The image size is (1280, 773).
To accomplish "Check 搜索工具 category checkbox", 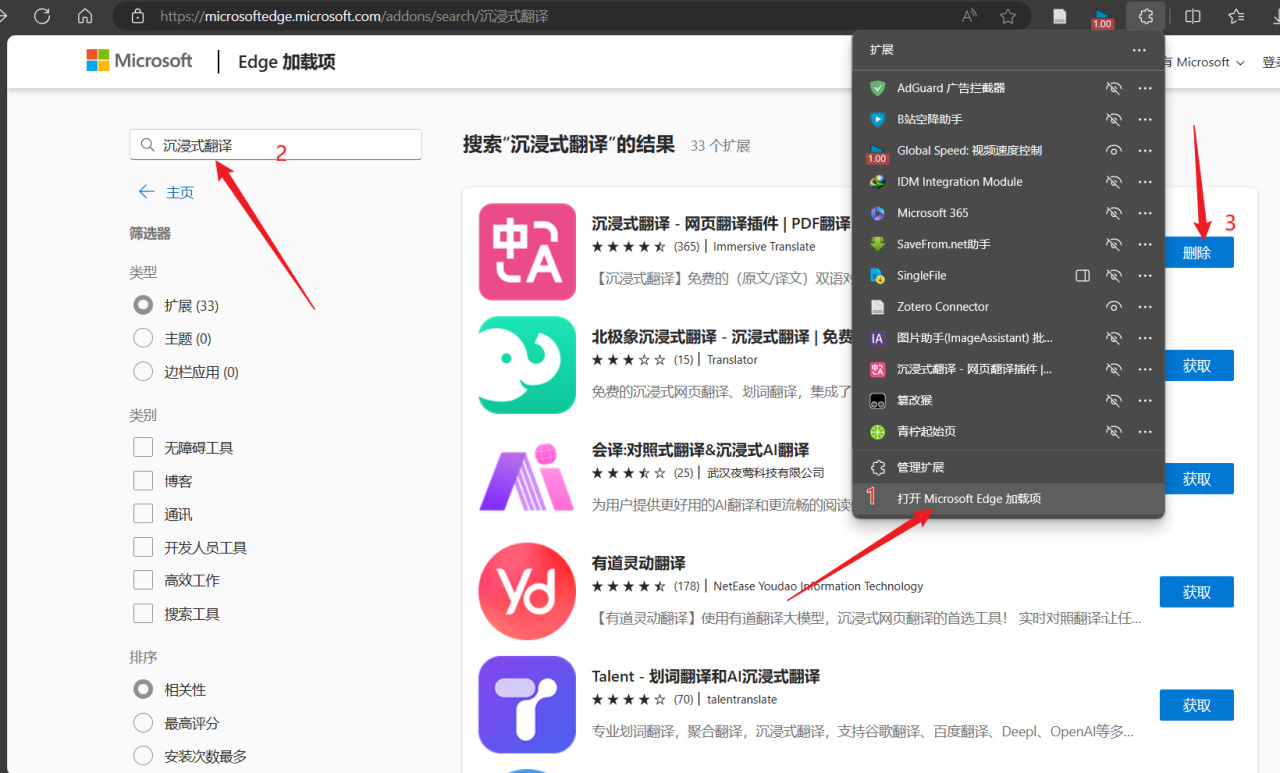I will (143, 614).
